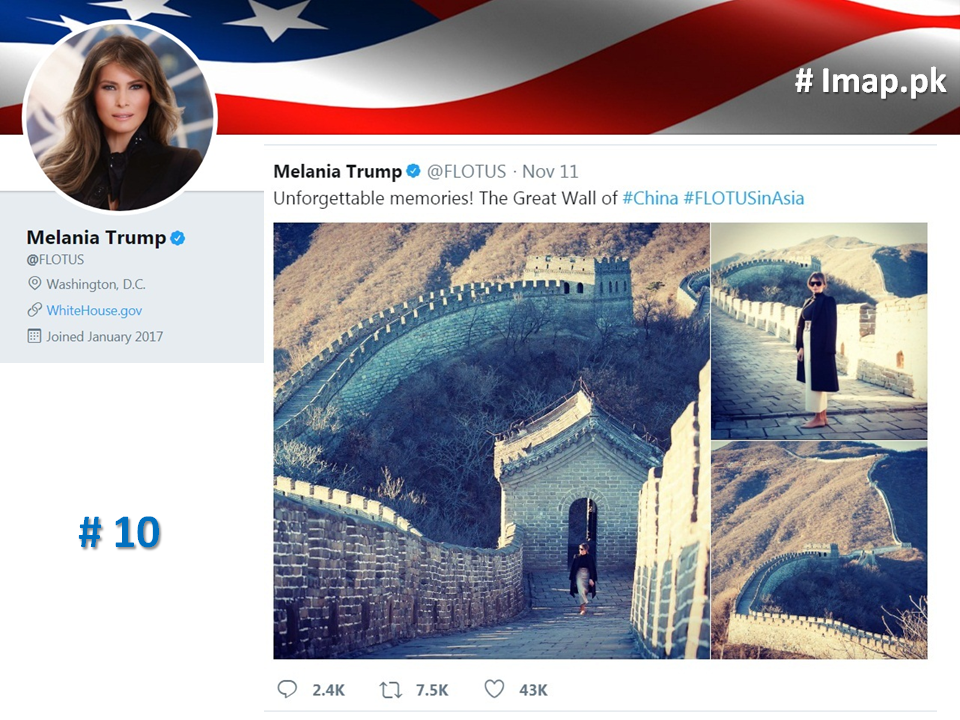Click the @FLOTUS handle in tweet header
960x720 pixels.
467,171
